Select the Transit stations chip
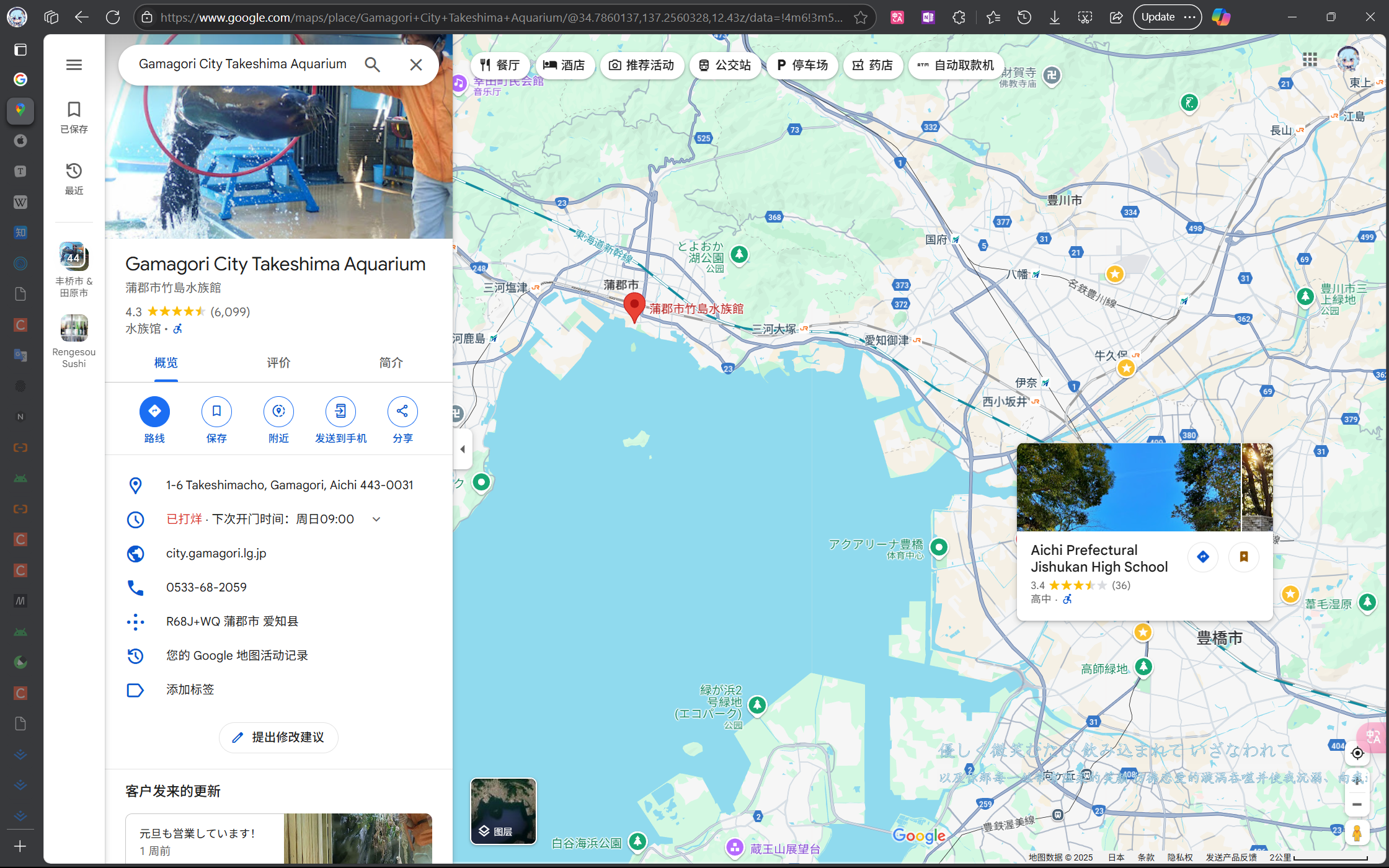Image resolution: width=1389 pixels, height=868 pixels. [725, 65]
